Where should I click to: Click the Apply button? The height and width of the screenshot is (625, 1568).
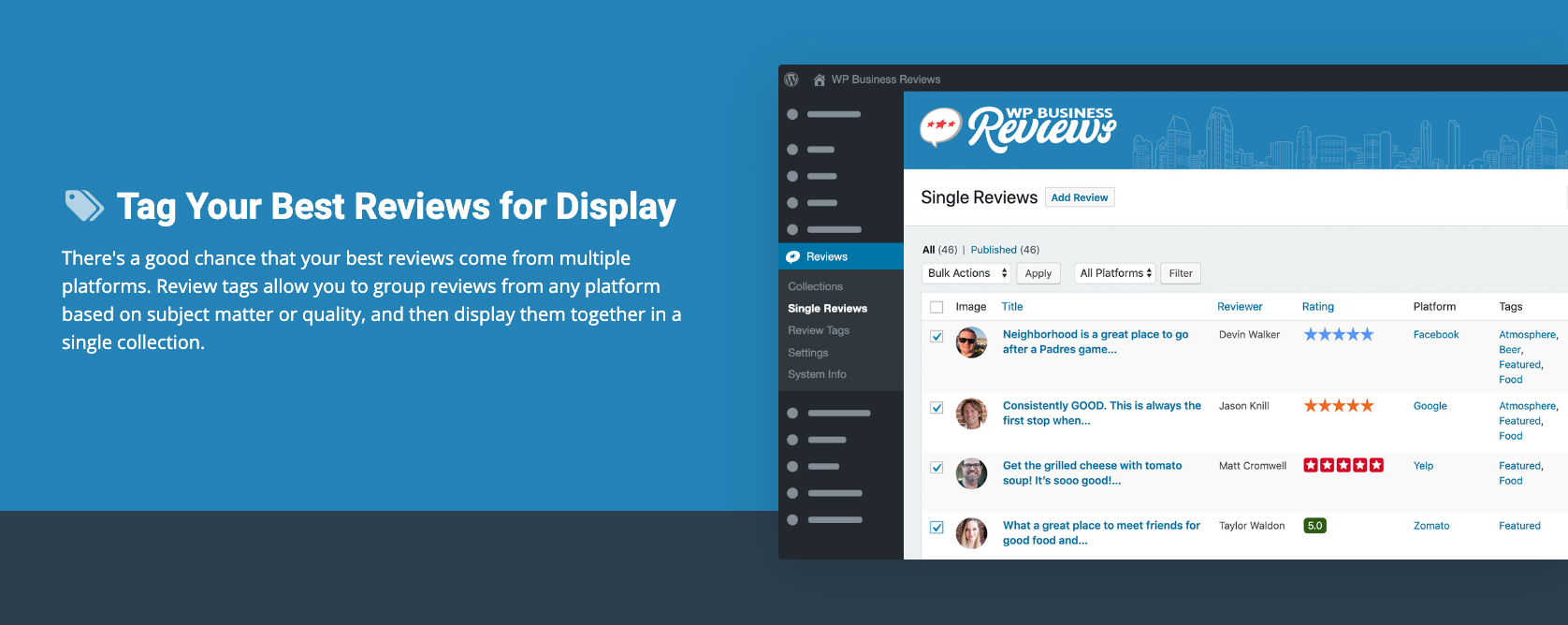1038,273
